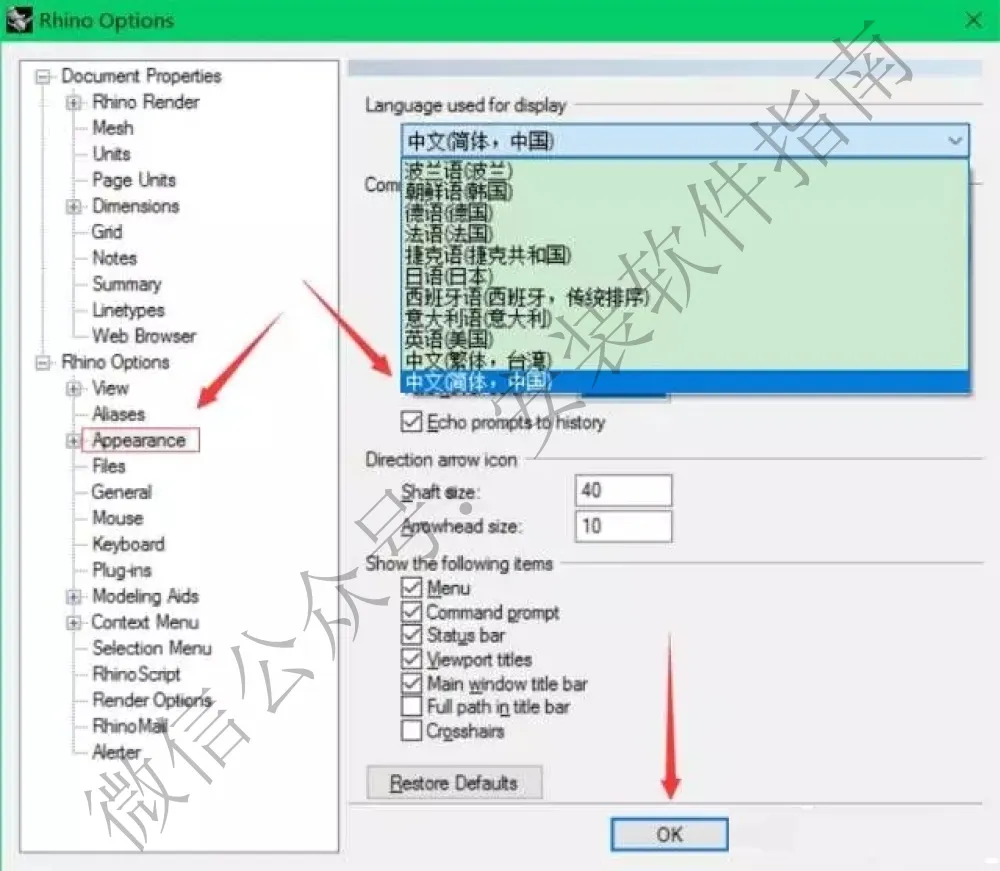This screenshot has width=1000, height=871.
Task: Select Linetypes tree item
Action: 128,311
